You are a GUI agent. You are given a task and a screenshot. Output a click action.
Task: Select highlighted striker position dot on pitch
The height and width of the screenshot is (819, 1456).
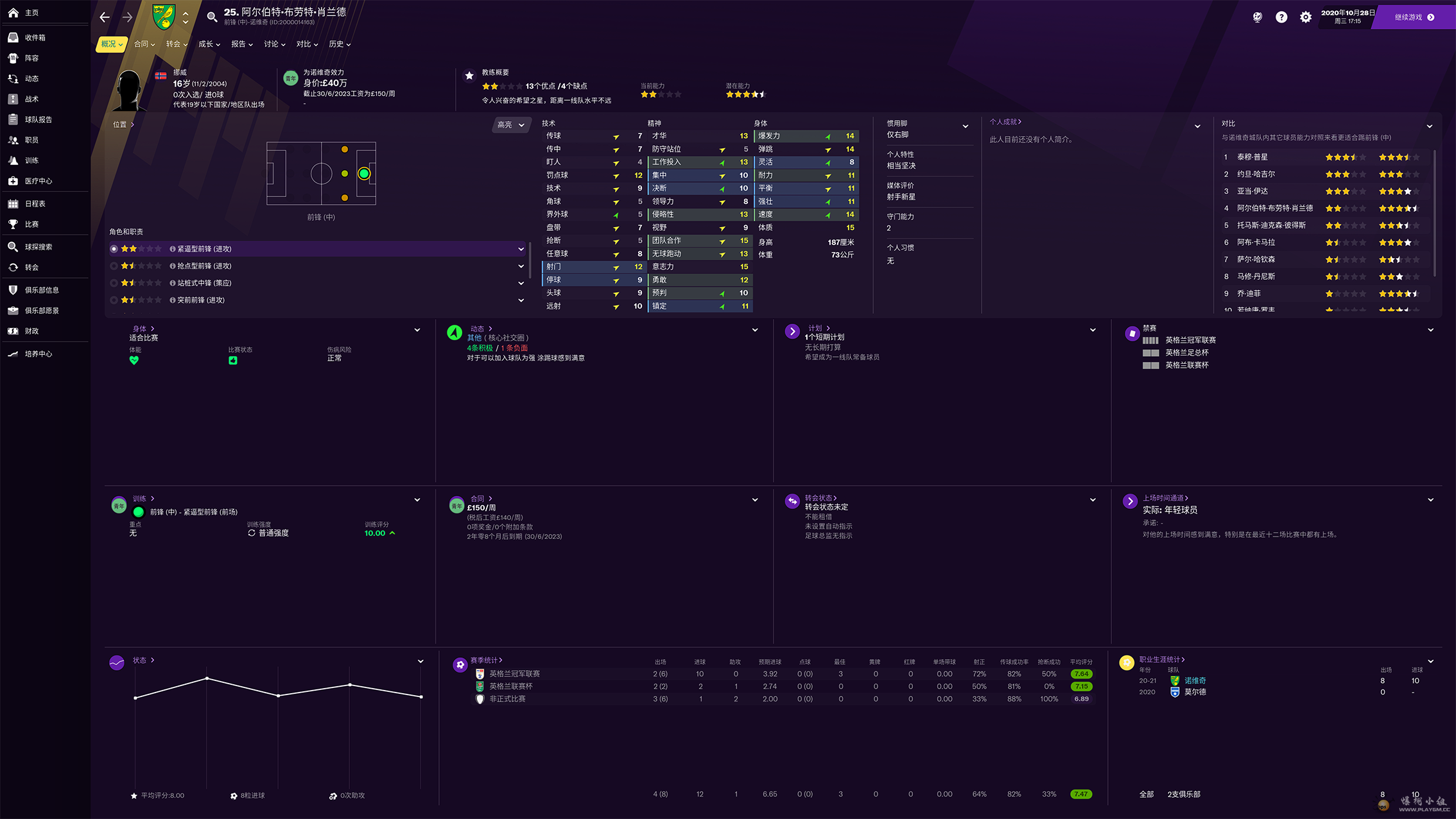[x=364, y=173]
